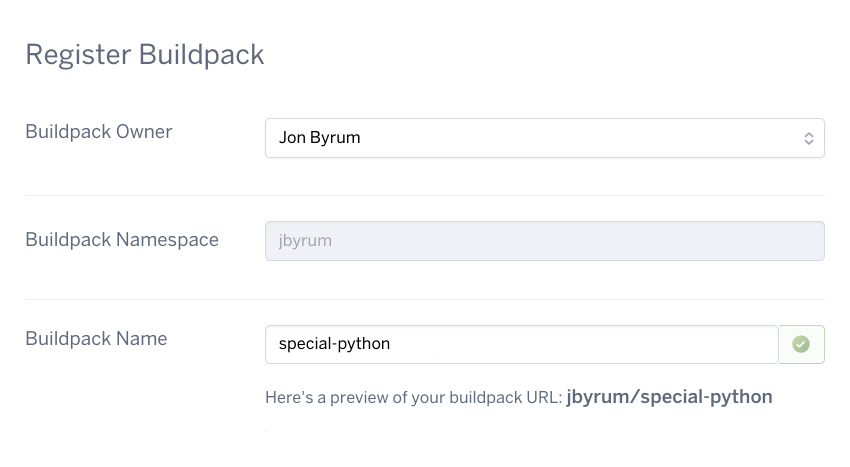This screenshot has height=467, width=850.
Task: Click the jbyrum part of preview URL
Action: pyautogui.click(x=597, y=398)
